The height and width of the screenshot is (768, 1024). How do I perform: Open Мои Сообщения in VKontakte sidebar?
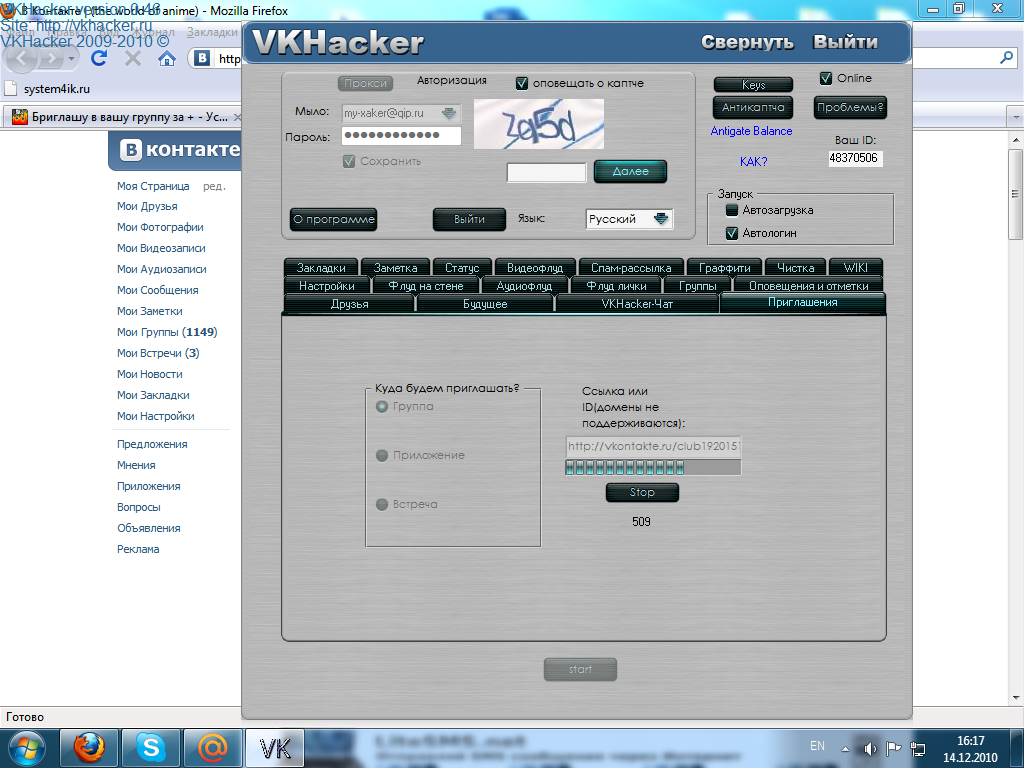pos(157,290)
